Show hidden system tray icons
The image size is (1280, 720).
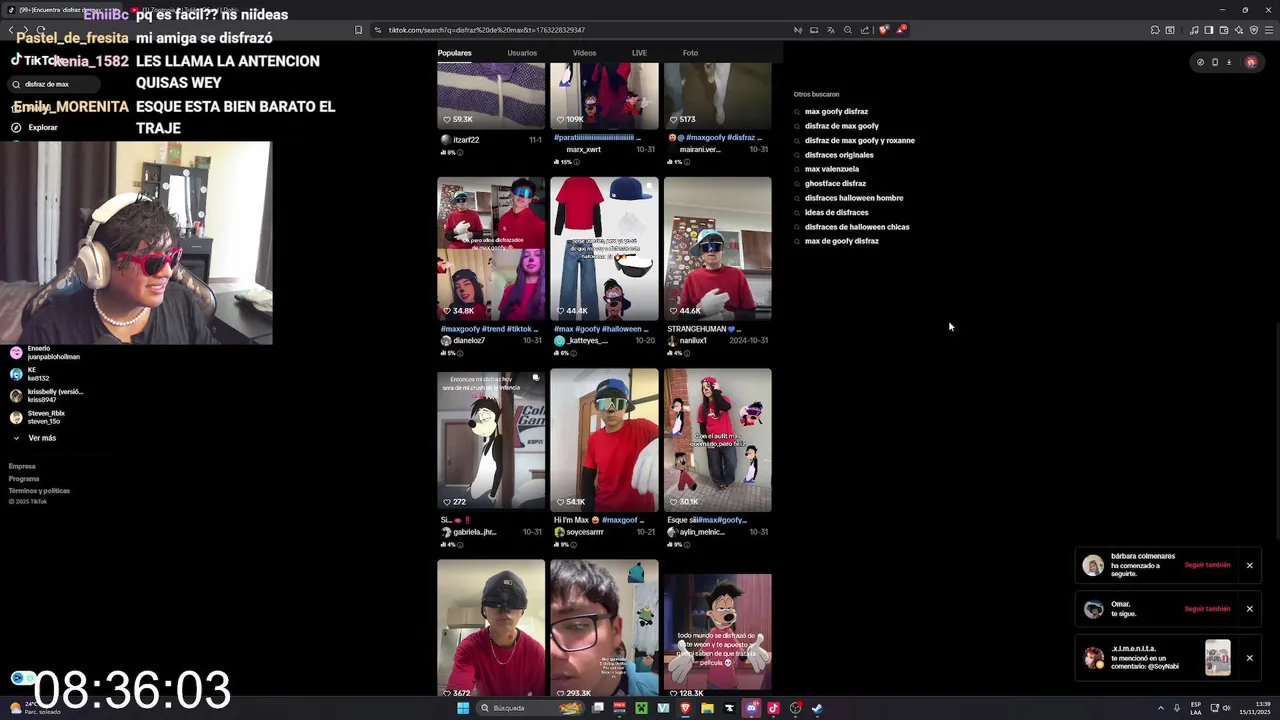click(x=1161, y=708)
